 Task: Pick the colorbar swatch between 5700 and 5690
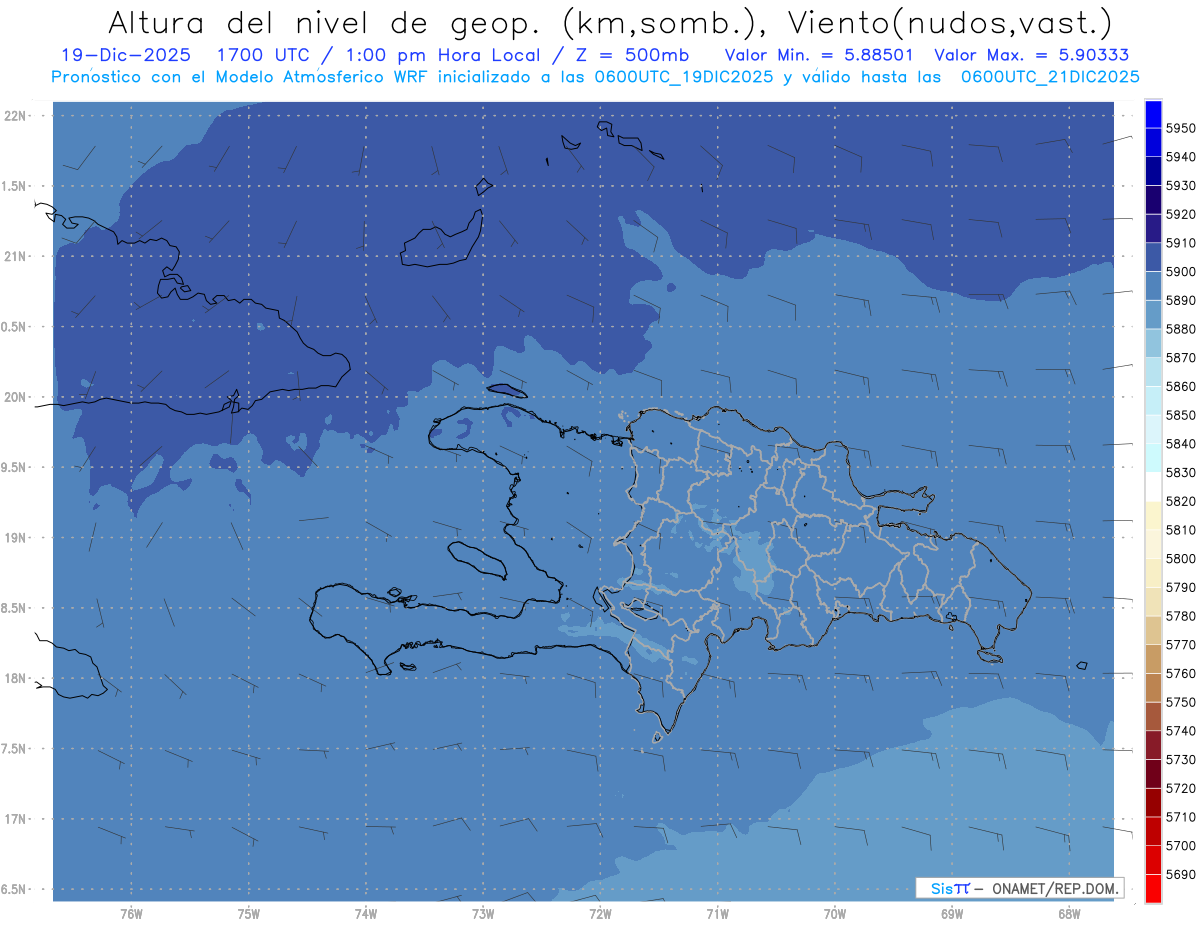(1153, 860)
